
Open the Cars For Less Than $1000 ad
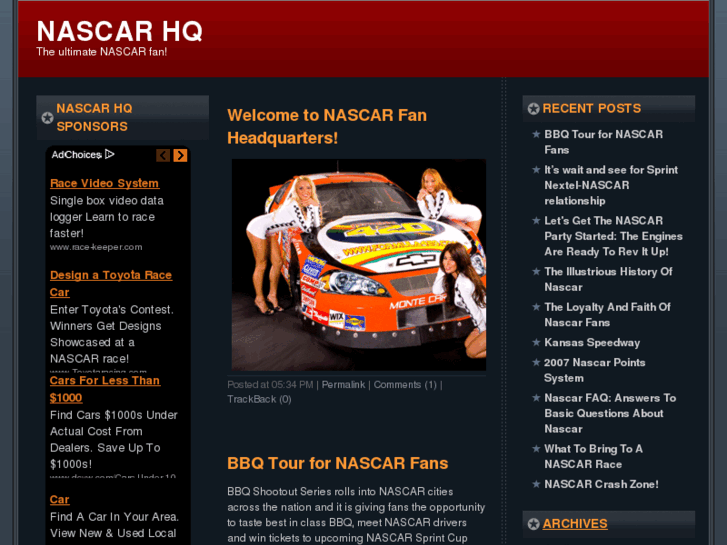[x=105, y=389]
